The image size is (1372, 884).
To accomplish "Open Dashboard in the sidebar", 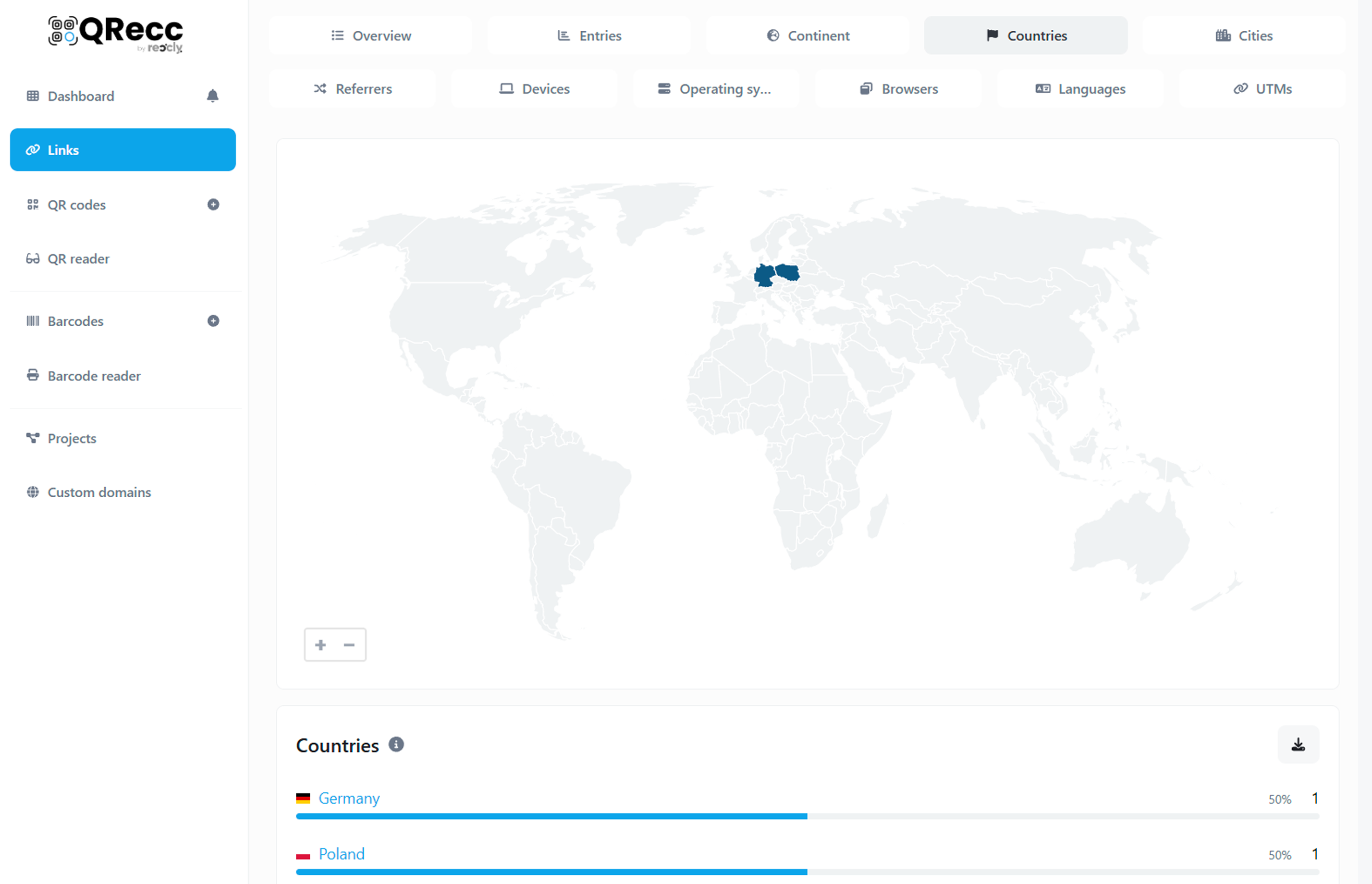I will 80,96.
